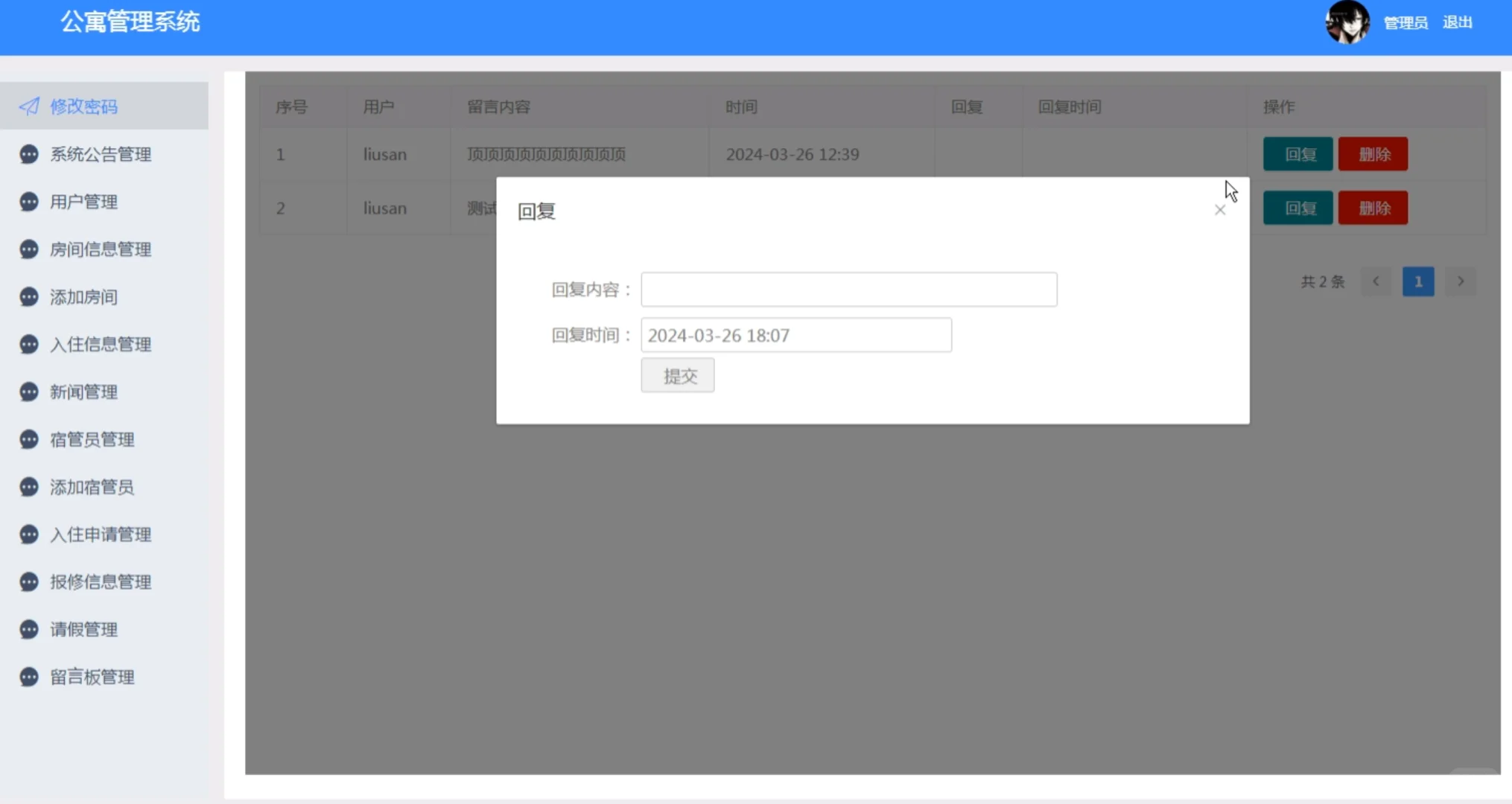
Task: Click the icon beside 留言板管理
Action: click(x=28, y=677)
